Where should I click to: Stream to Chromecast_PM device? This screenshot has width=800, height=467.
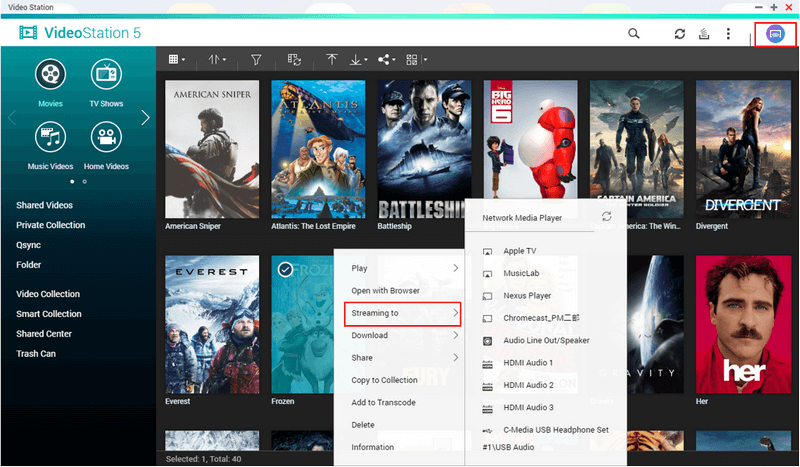(541, 318)
